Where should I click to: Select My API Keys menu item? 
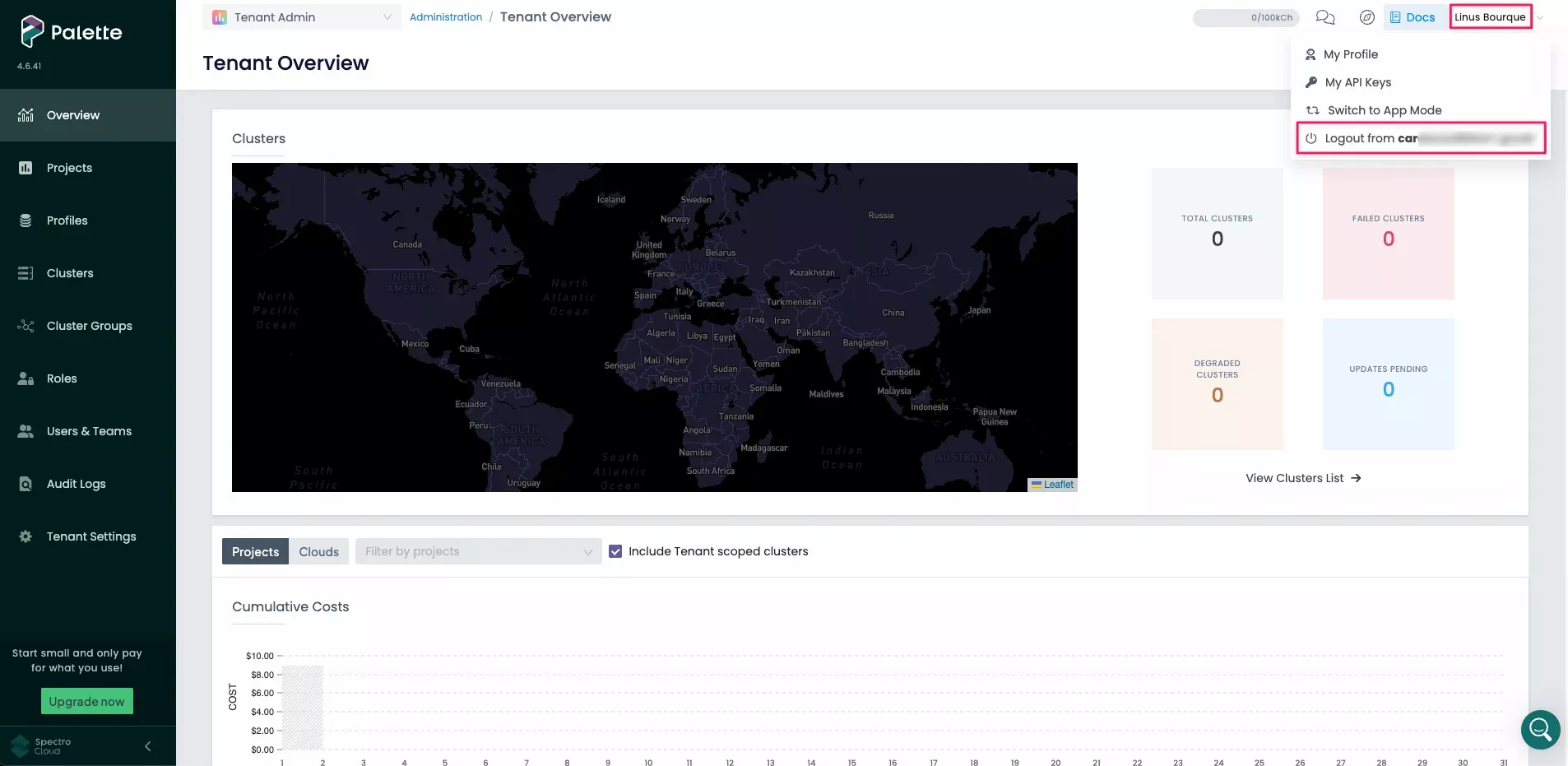point(1357,82)
